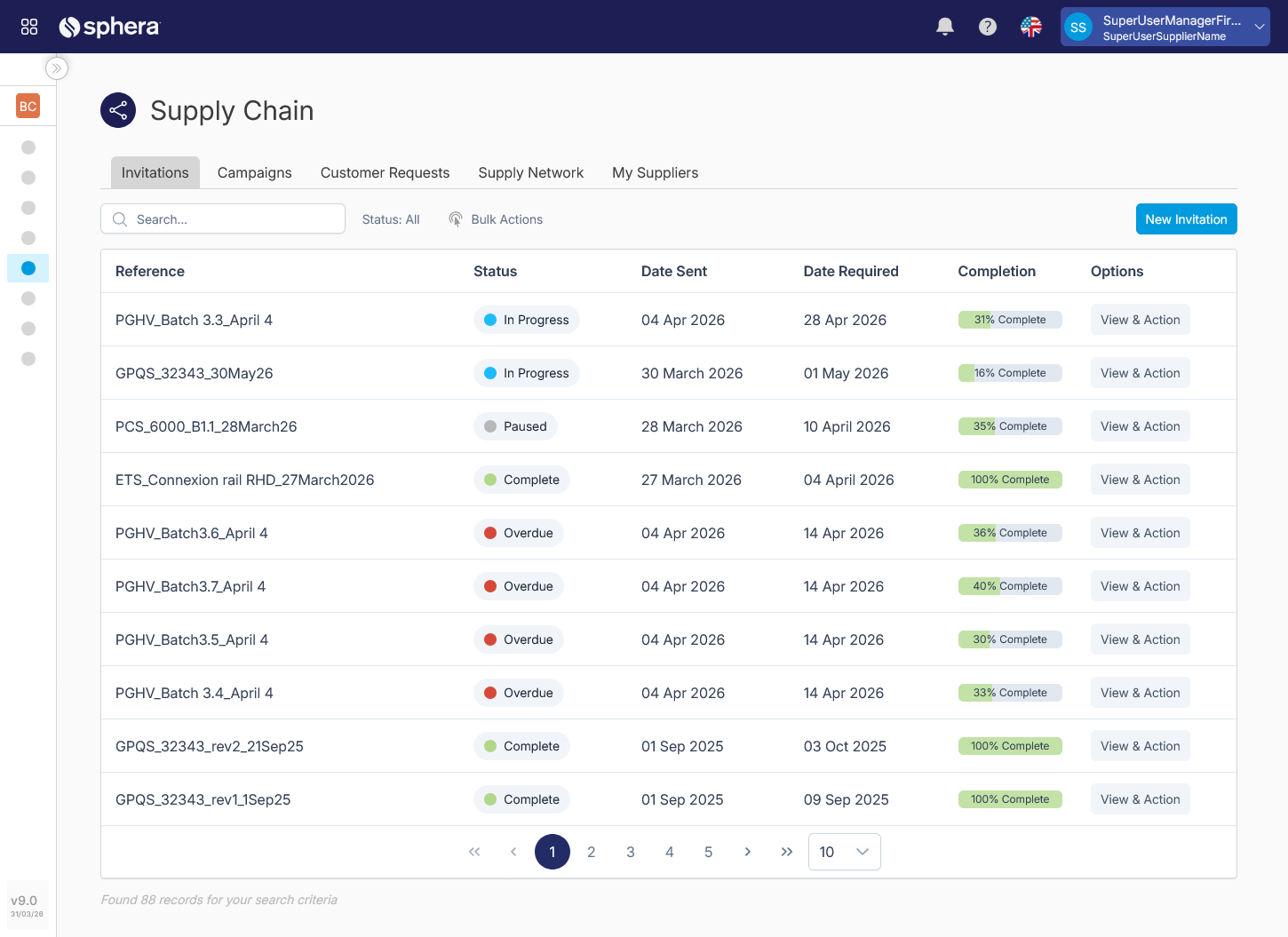Switch to the Campaigns tab
The width and height of the screenshot is (1288, 937).
click(254, 172)
